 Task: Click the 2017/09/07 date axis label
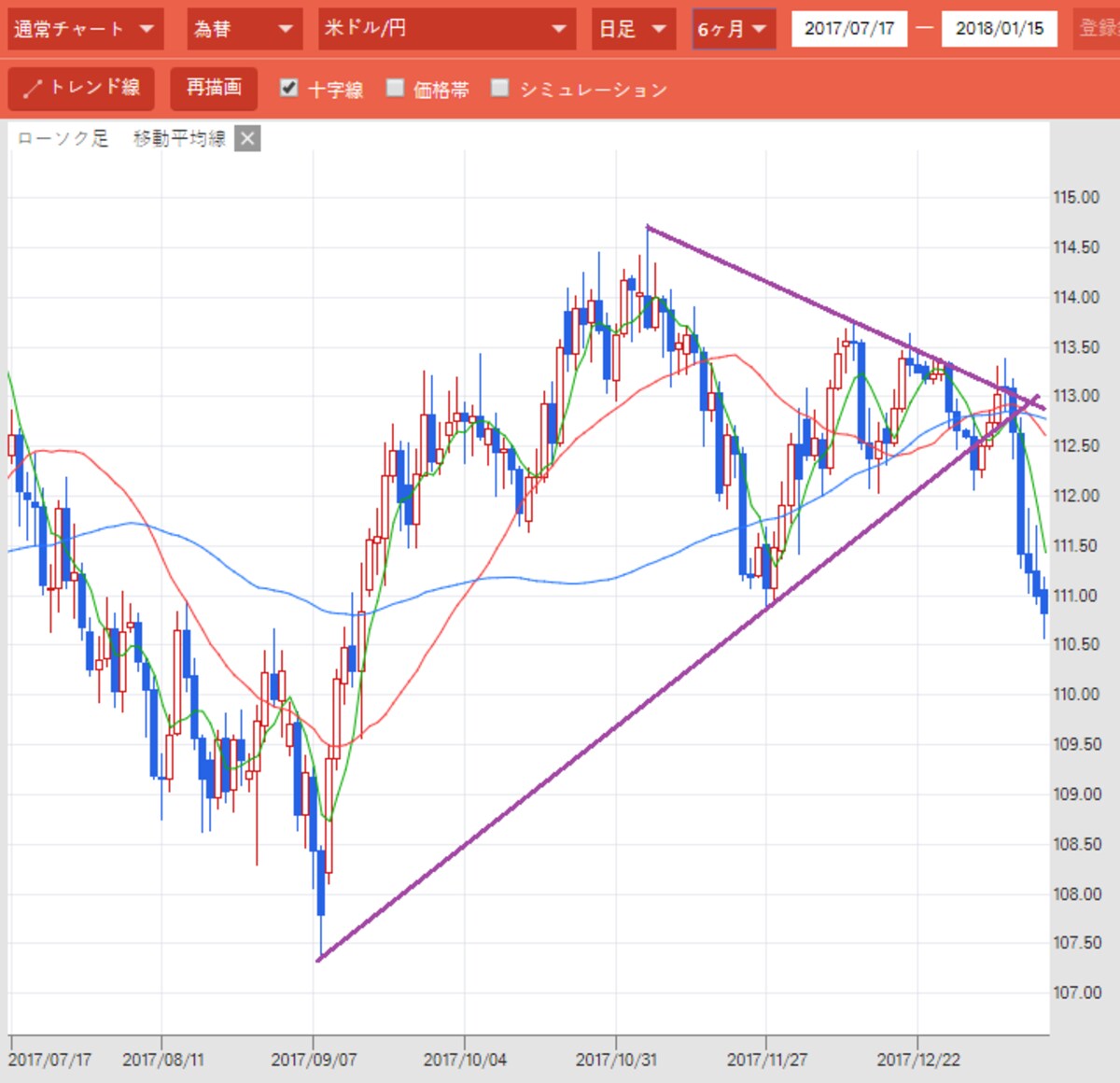click(x=314, y=1060)
